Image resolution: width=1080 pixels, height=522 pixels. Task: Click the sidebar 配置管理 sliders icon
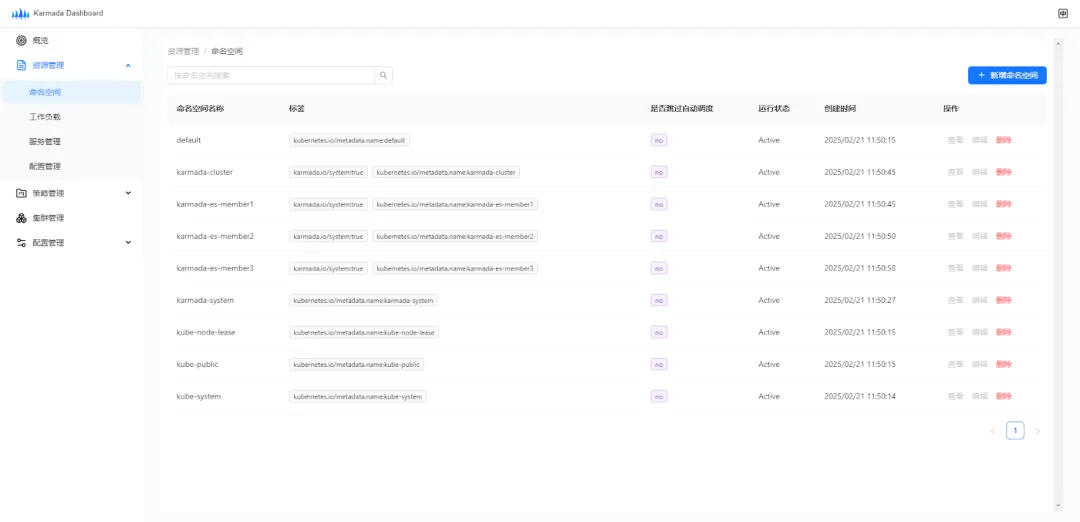click(21, 242)
